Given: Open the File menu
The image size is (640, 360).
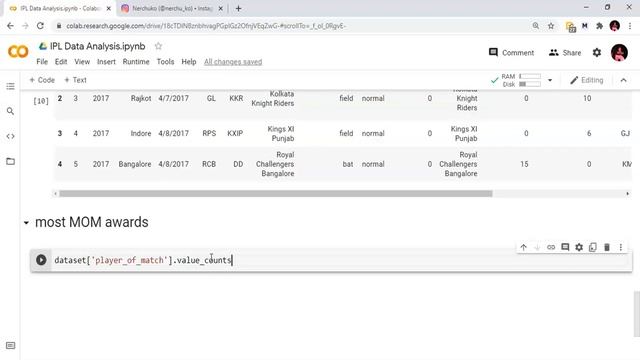Looking at the screenshot, I should 42,62.
